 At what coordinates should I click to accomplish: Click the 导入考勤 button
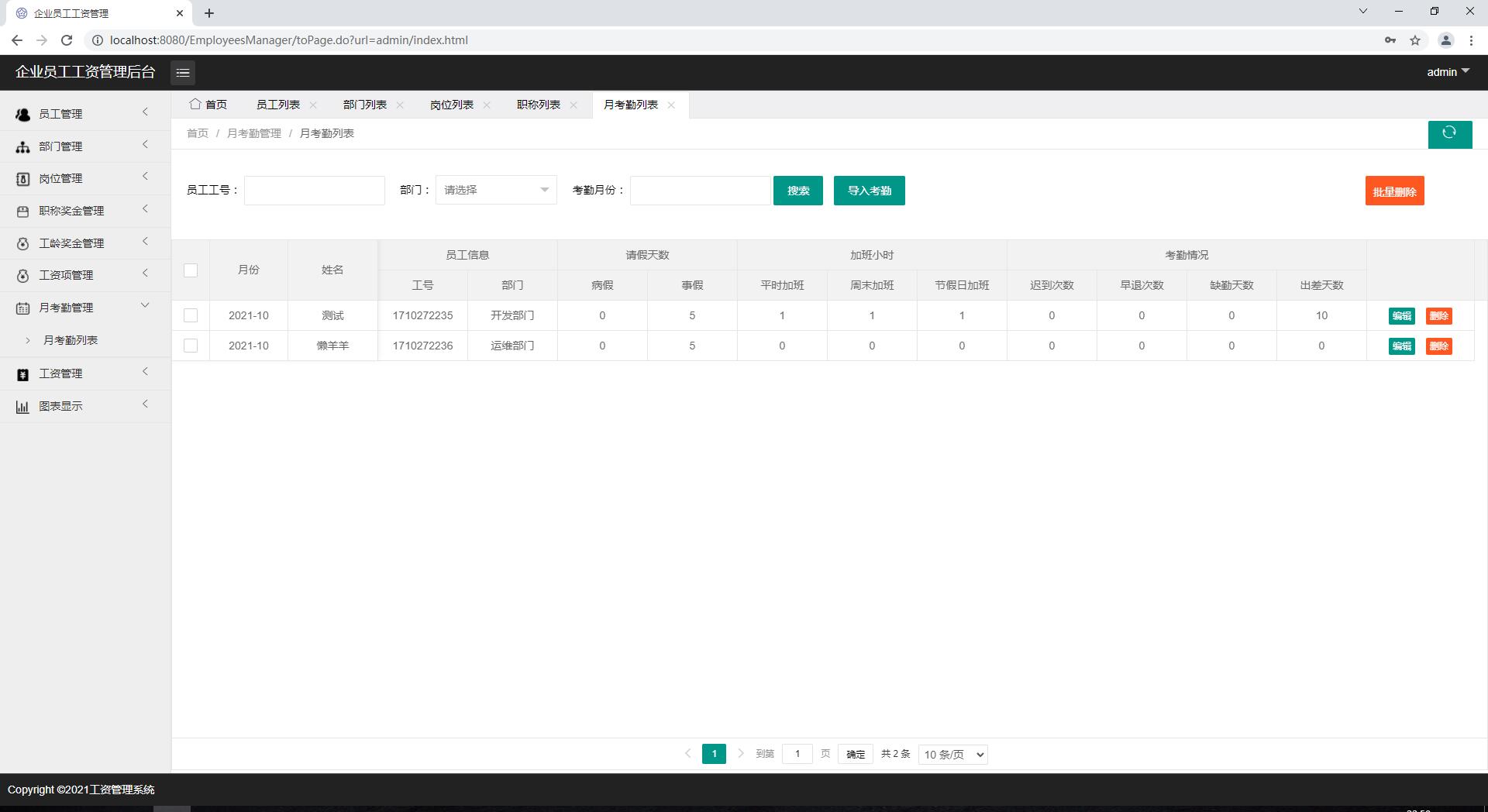click(869, 191)
